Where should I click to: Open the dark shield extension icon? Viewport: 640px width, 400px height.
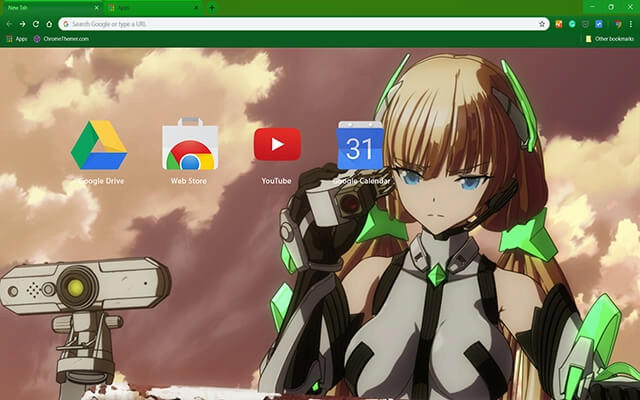coord(585,24)
